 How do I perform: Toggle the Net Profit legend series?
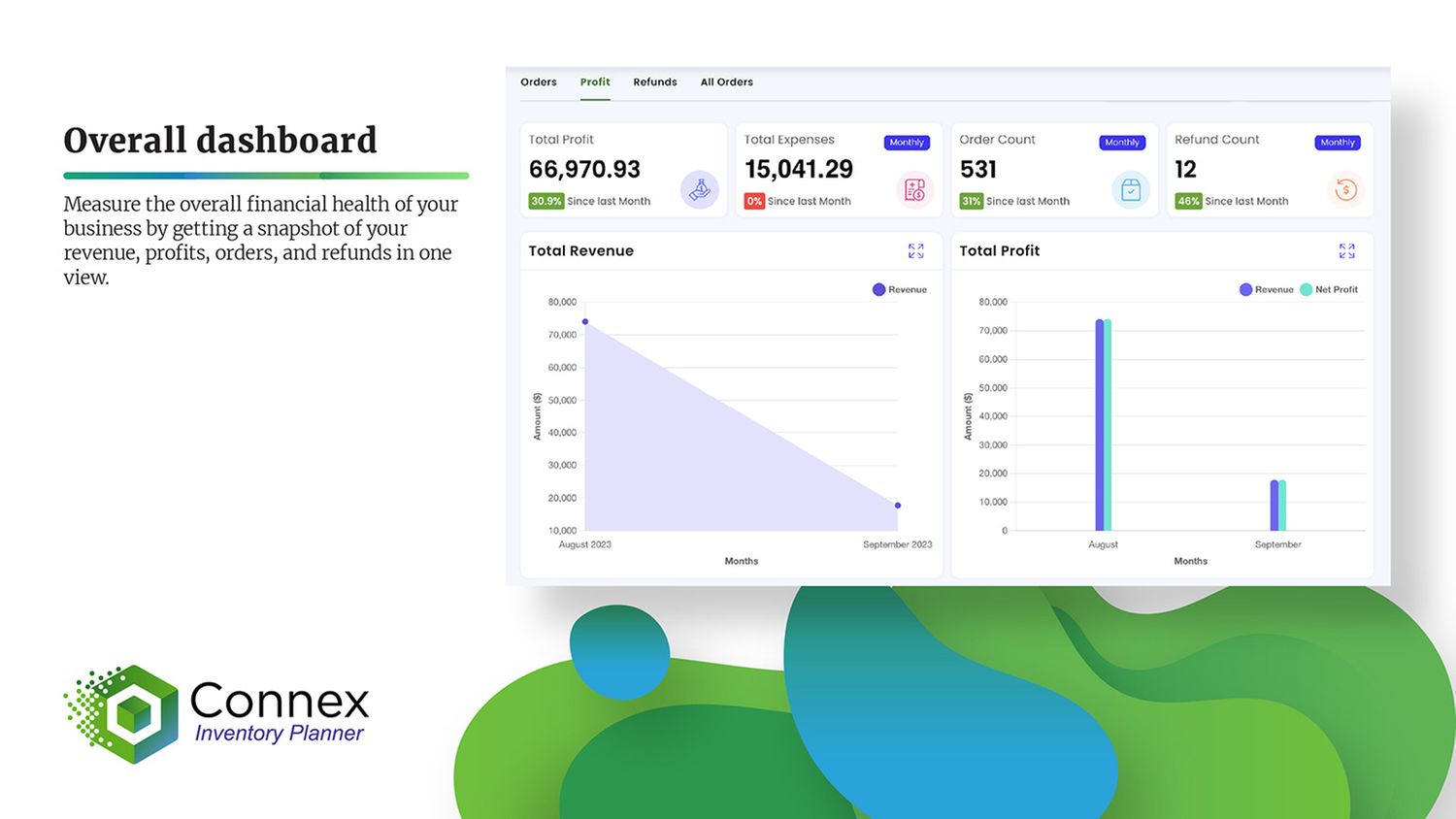[x=1329, y=289]
